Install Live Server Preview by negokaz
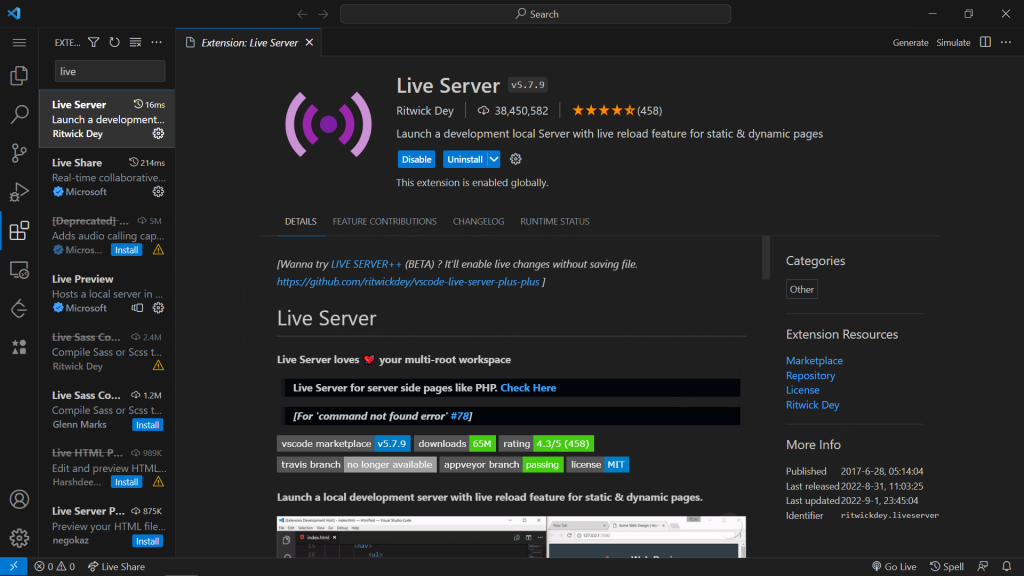 pyautogui.click(x=147, y=541)
